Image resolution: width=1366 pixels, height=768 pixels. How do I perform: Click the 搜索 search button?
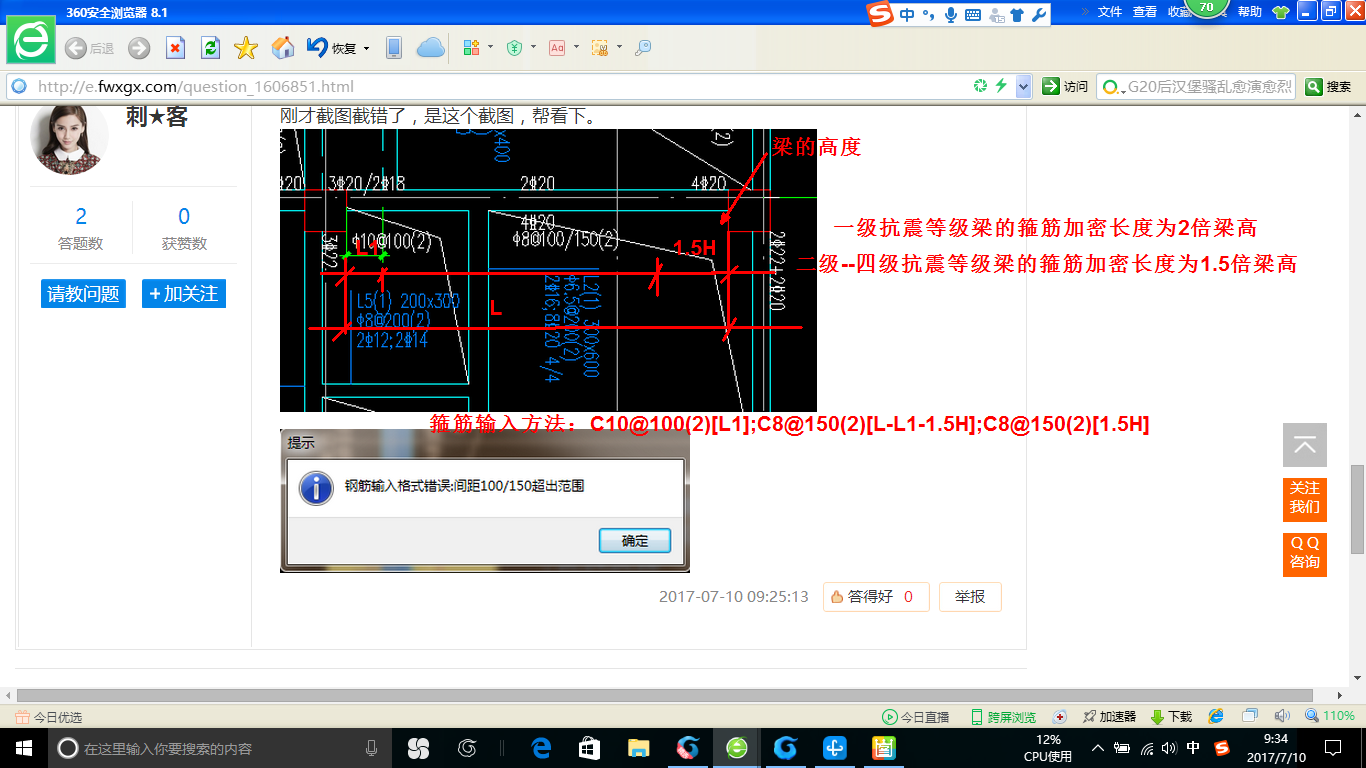(1329, 87)
